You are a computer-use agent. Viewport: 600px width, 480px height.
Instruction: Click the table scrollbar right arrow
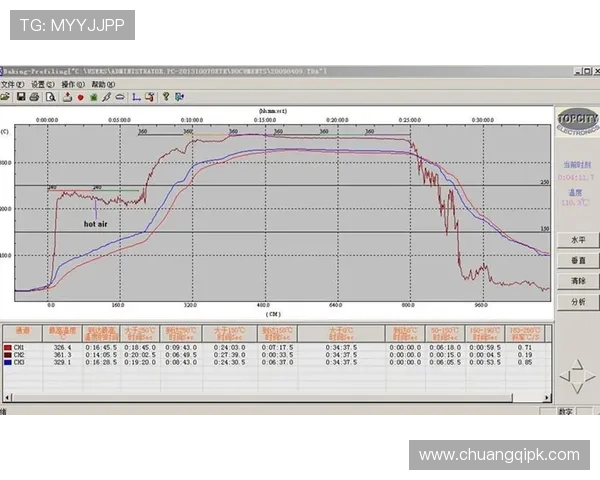click(547, 398)
